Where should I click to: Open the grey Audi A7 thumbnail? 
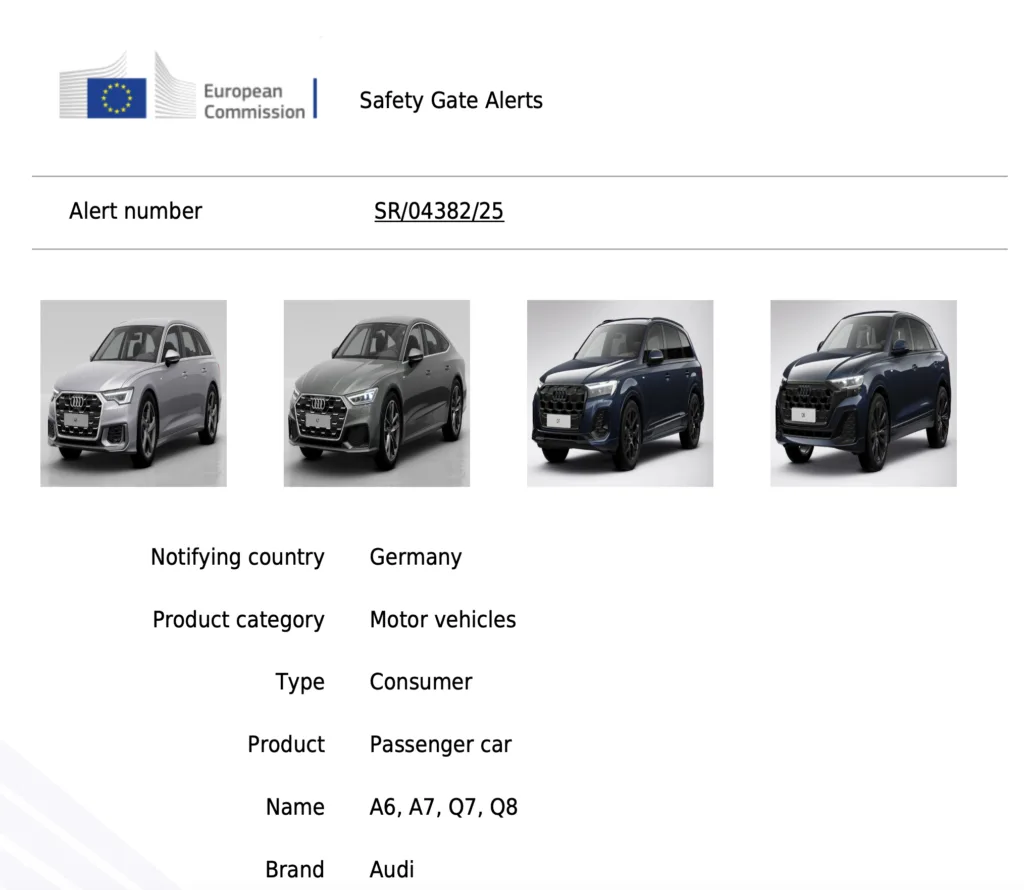(x=376, y=393)
